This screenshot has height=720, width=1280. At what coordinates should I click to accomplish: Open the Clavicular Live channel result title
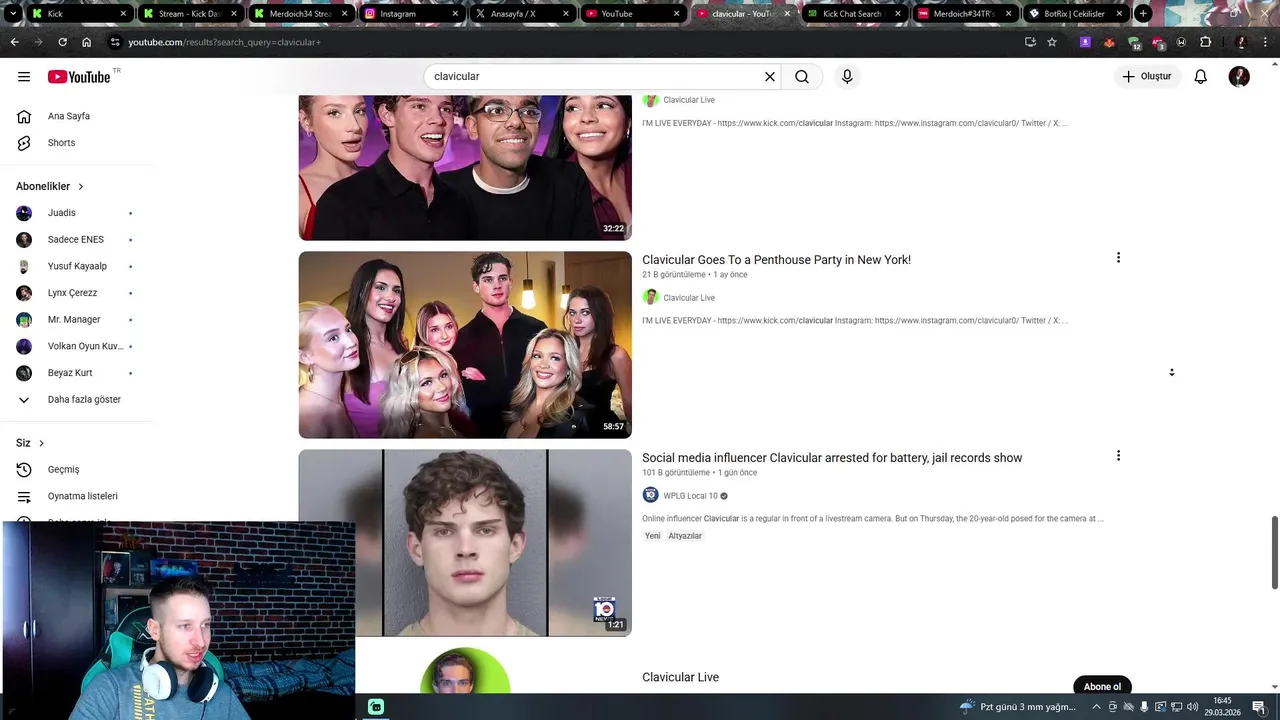[x=680, y=677]
